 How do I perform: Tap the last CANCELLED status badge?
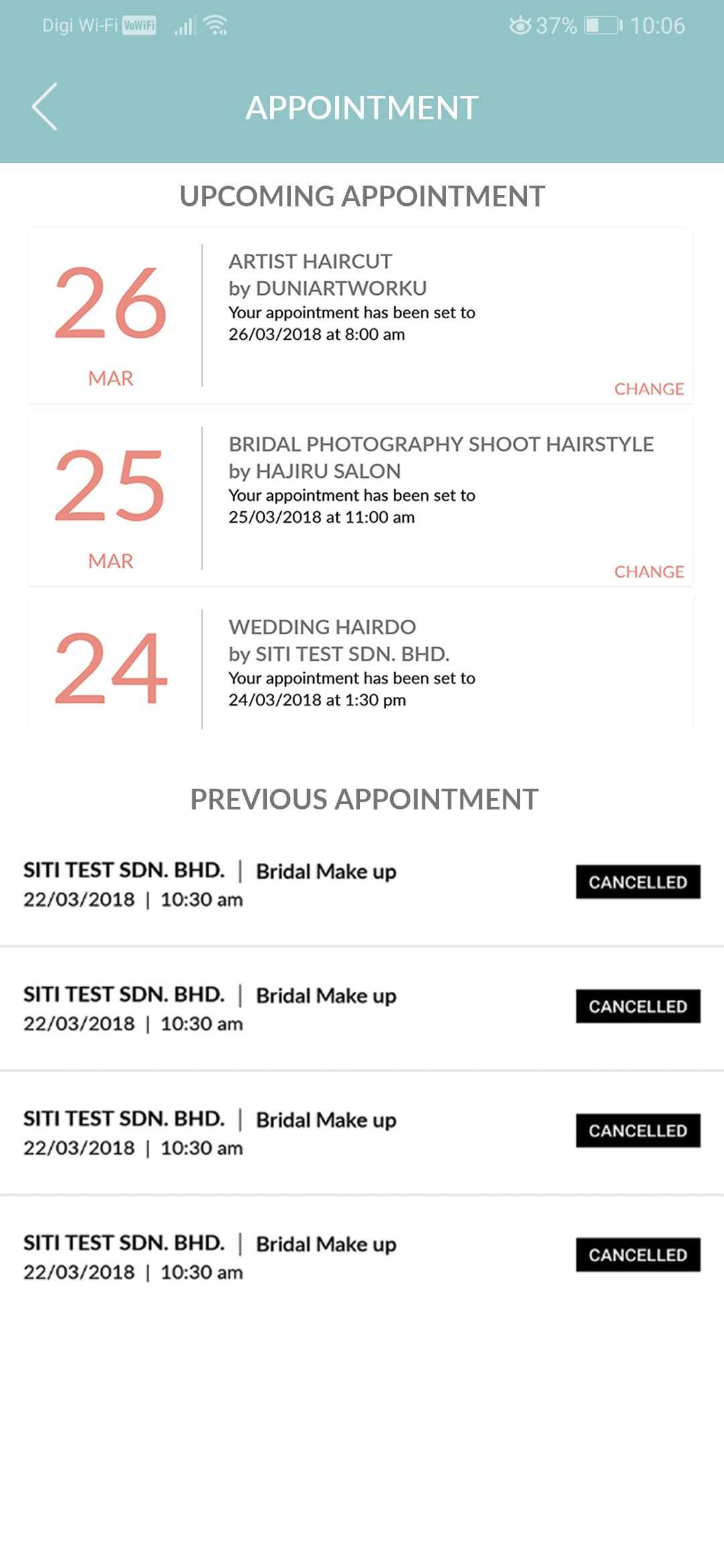coord(638,1254)
